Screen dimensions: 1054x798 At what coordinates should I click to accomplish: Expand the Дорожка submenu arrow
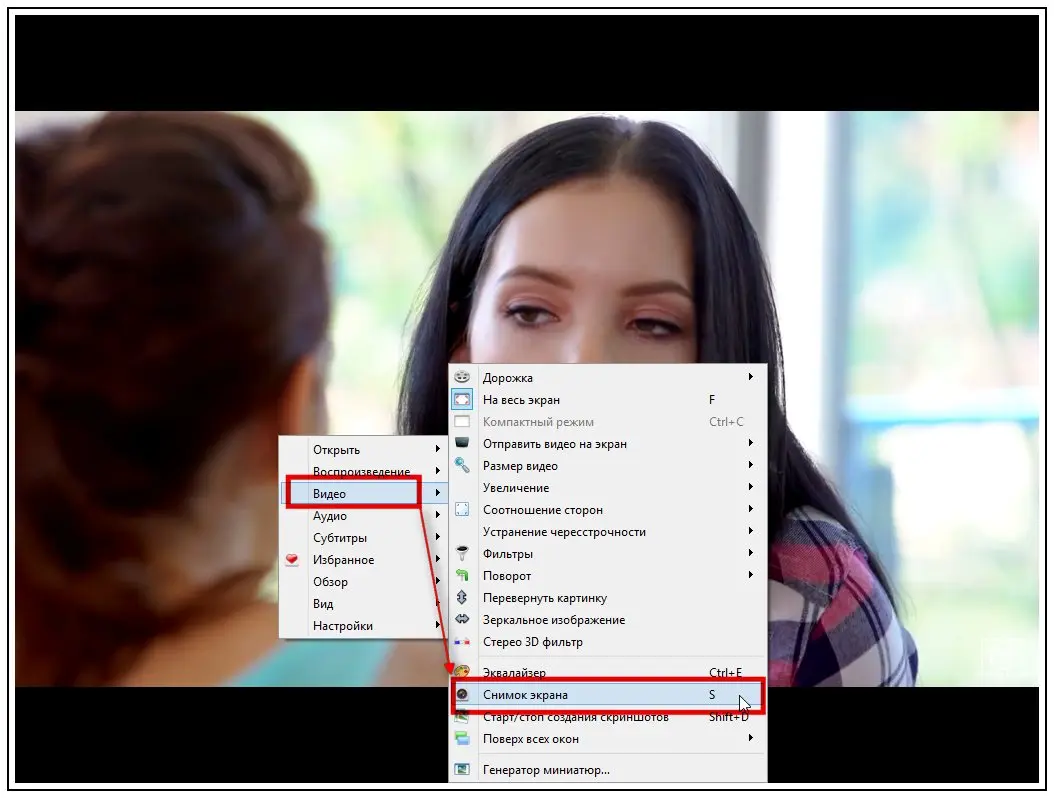click(751, 376)
